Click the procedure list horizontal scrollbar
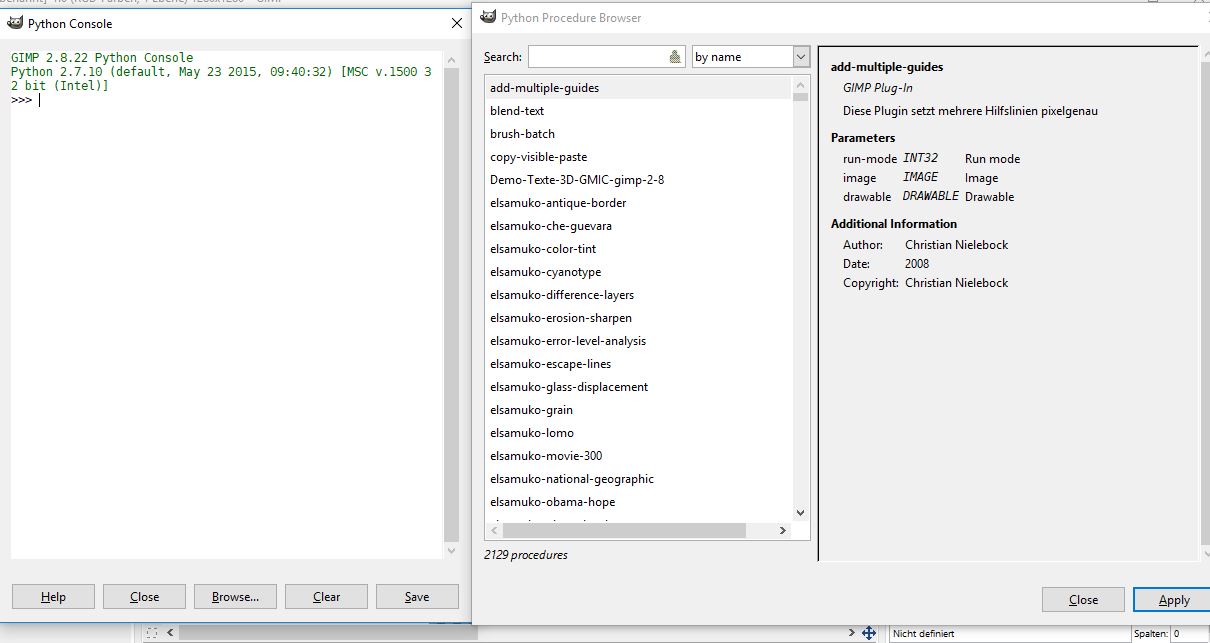 click(640, 531)
